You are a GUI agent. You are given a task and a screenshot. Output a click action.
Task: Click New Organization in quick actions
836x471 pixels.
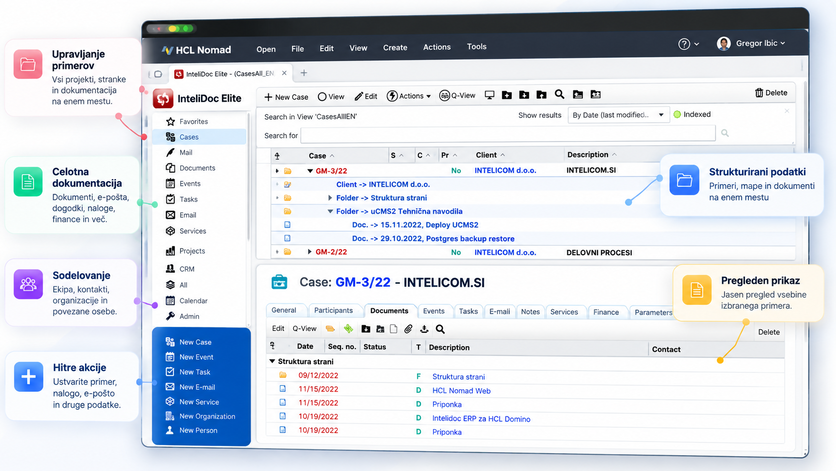[x=200, y=416]
